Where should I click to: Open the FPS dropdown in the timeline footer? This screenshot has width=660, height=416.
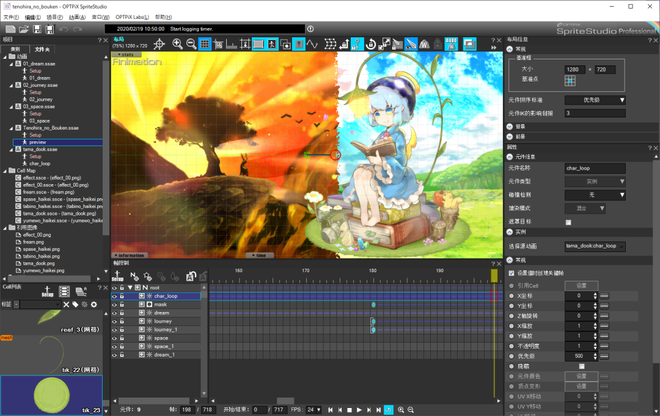(314, 409)
